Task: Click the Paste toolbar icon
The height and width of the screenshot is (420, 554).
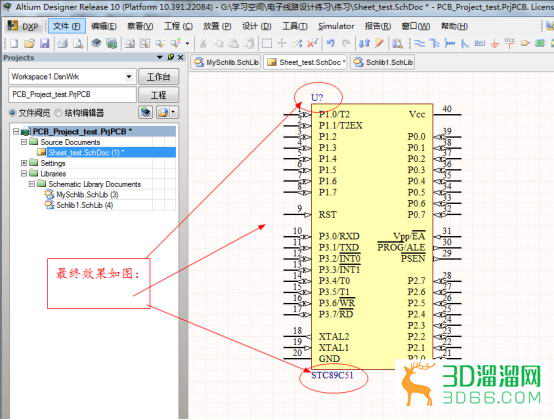Action: click(x=234, y=43)
